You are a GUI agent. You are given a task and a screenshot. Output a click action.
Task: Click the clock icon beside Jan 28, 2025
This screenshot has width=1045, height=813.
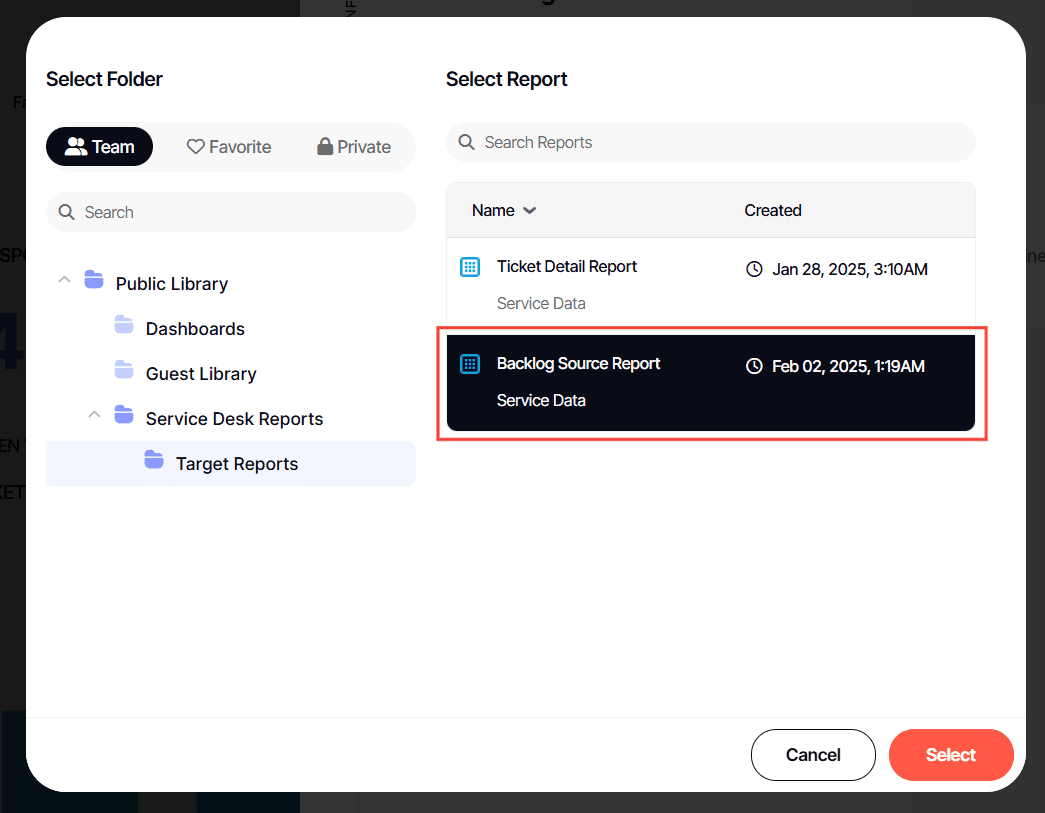pos(755,269)
